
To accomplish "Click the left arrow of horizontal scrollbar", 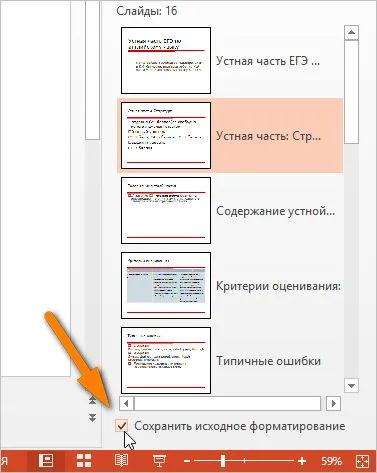I will point(126,404).
